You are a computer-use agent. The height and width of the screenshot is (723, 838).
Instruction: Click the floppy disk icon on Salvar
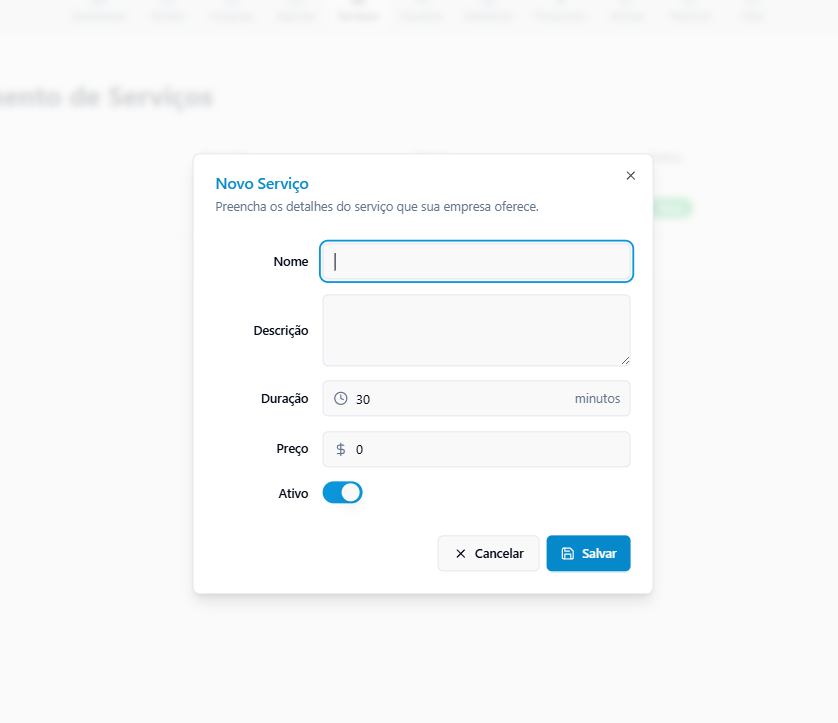click(568, 553)
